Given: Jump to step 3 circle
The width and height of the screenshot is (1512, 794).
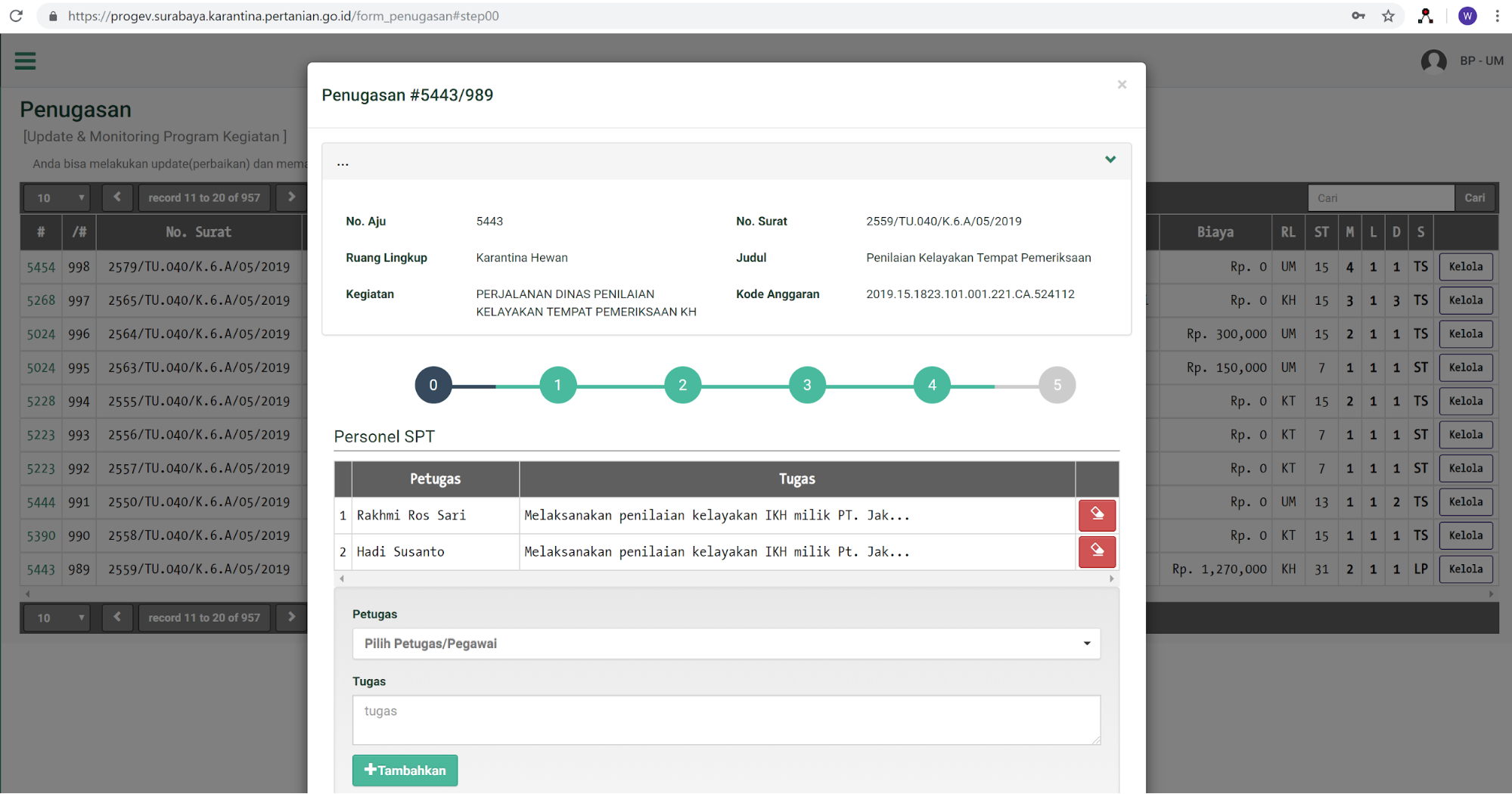Looking at the screenshot, I should click(x=807, y=385).
